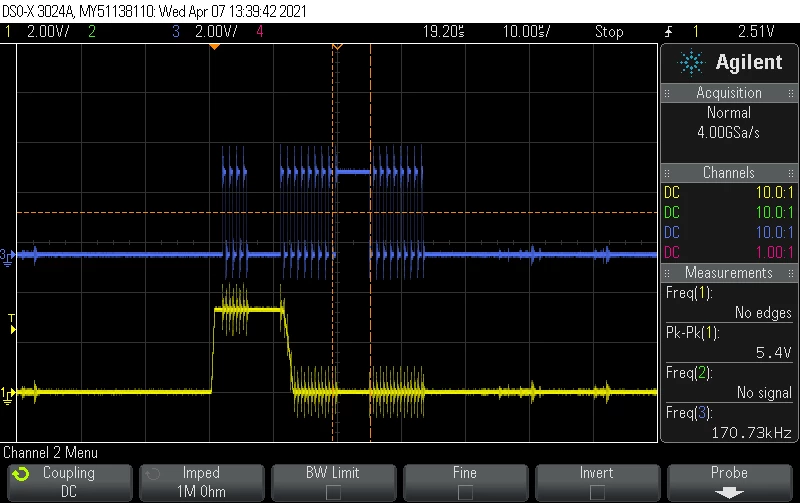The width and height of the screenshot is (800, 503).
Task: Enable the Fine adjustment checkbox
Action: (465, 492)
